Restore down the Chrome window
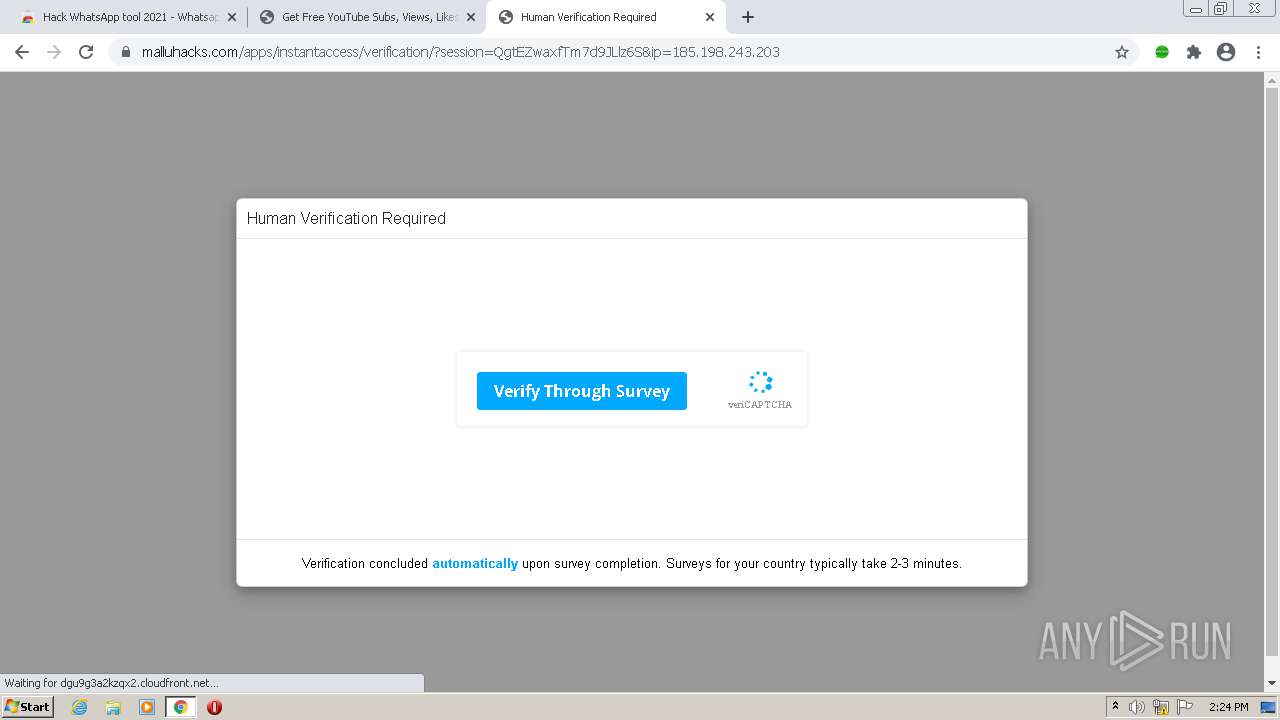The image size is (1280, 720). pyautogui.click(x=1221, y=9)
